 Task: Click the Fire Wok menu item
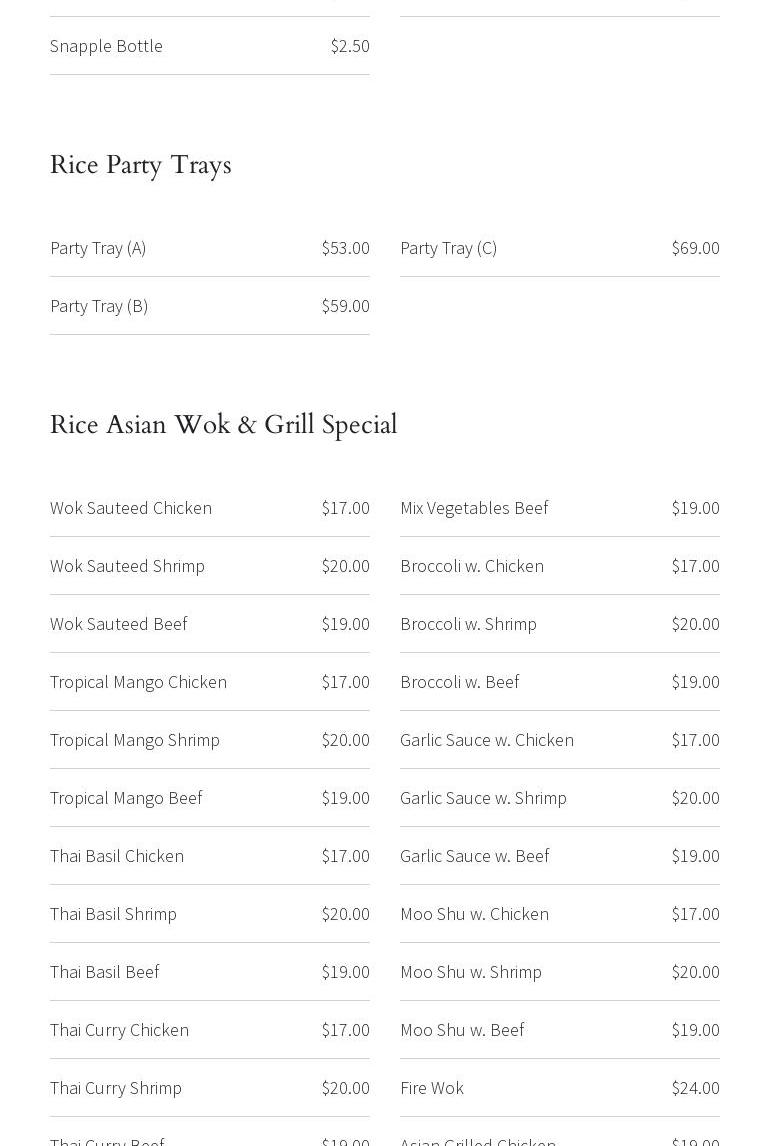(x=432, y=1088)
